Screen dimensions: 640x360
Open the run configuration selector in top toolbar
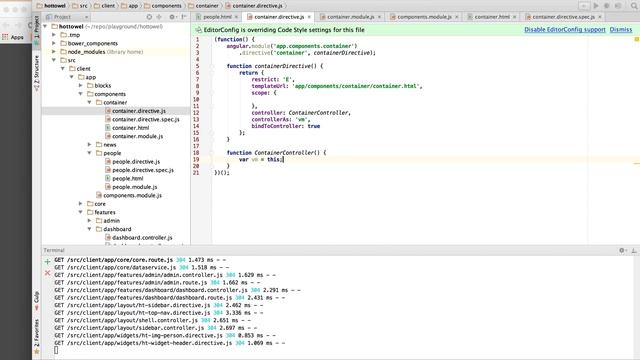point(584,6)
